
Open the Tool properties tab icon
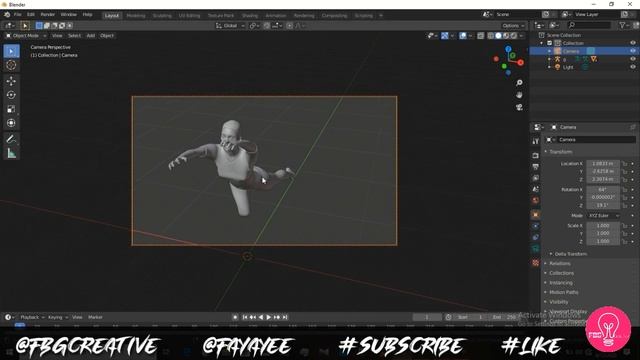tap(536, 141)
